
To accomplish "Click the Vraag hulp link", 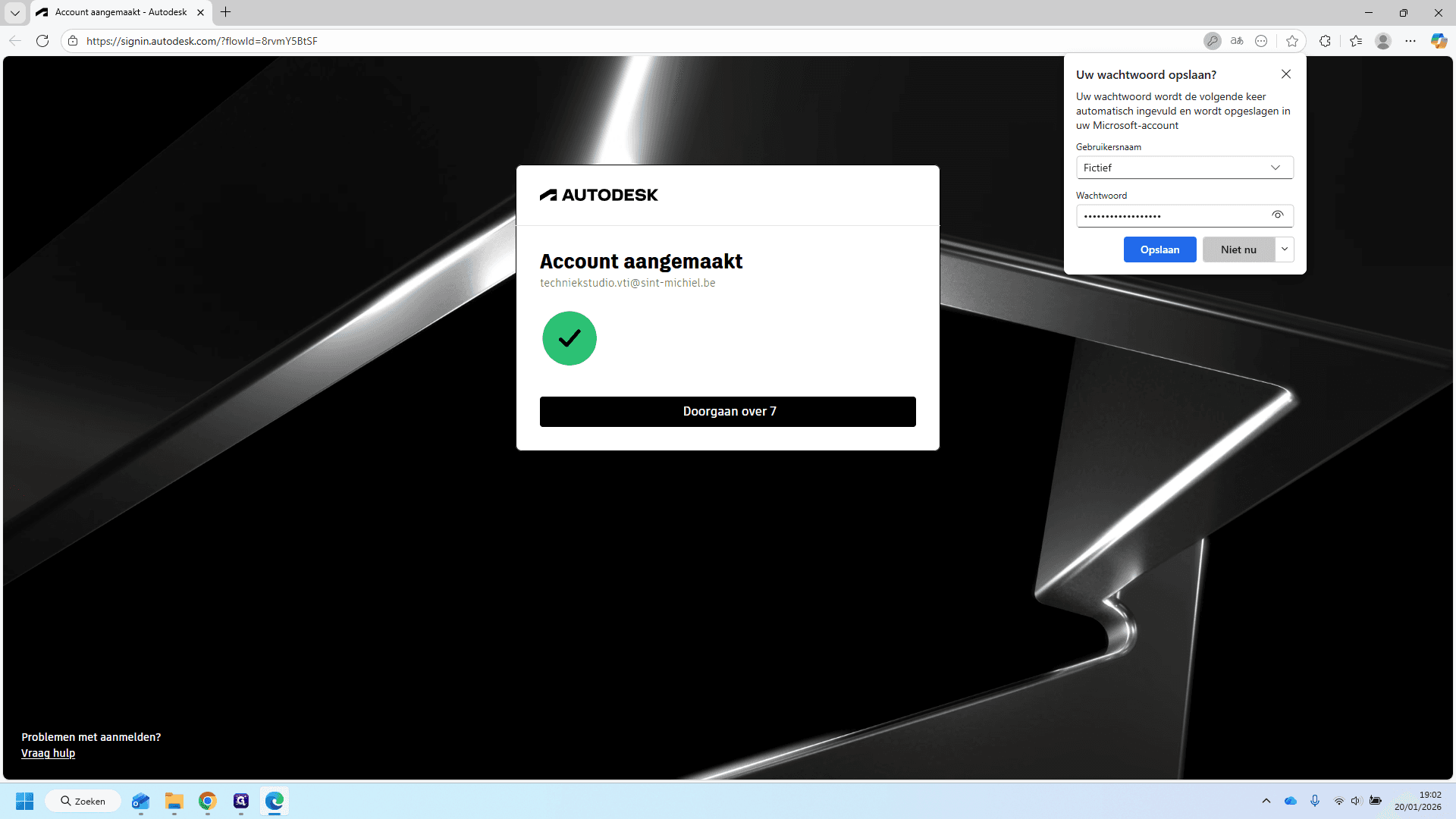I will tap(48, 753).
